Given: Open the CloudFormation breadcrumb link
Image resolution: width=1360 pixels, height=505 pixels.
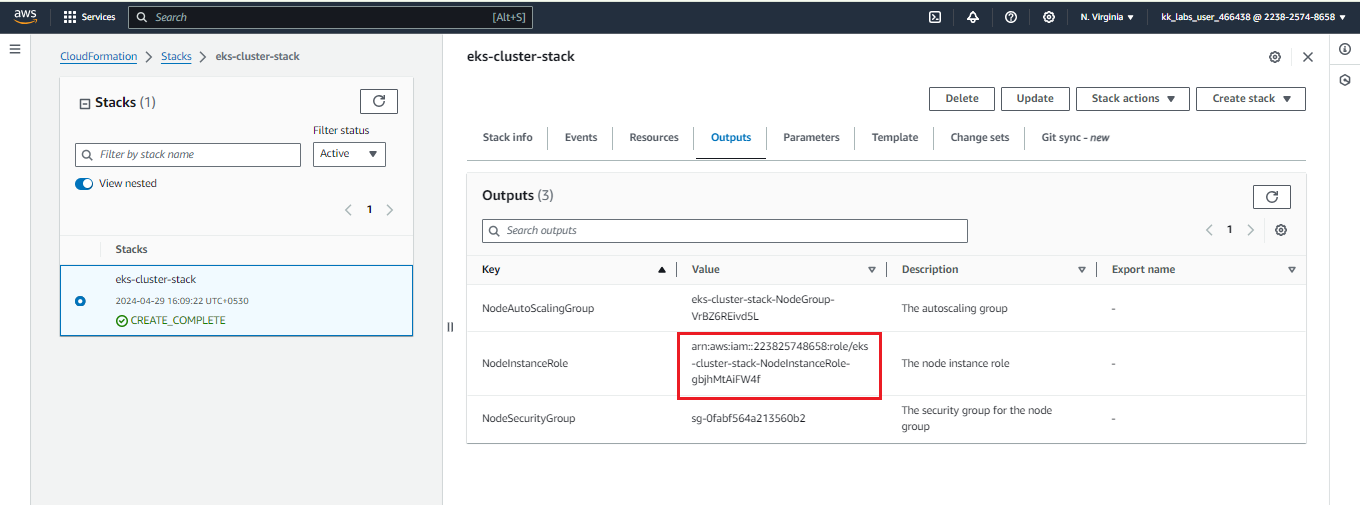Looking at the screenshot, I should (x=99, y=56).
